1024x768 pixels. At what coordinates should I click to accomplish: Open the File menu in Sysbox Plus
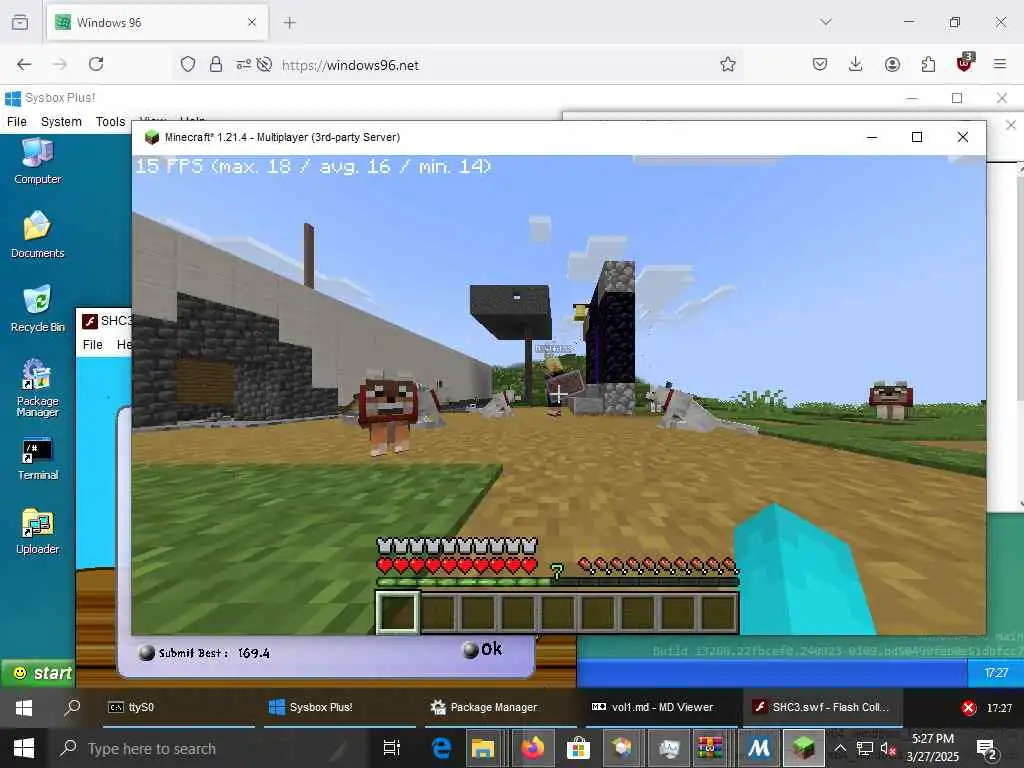tap(16, 121)
